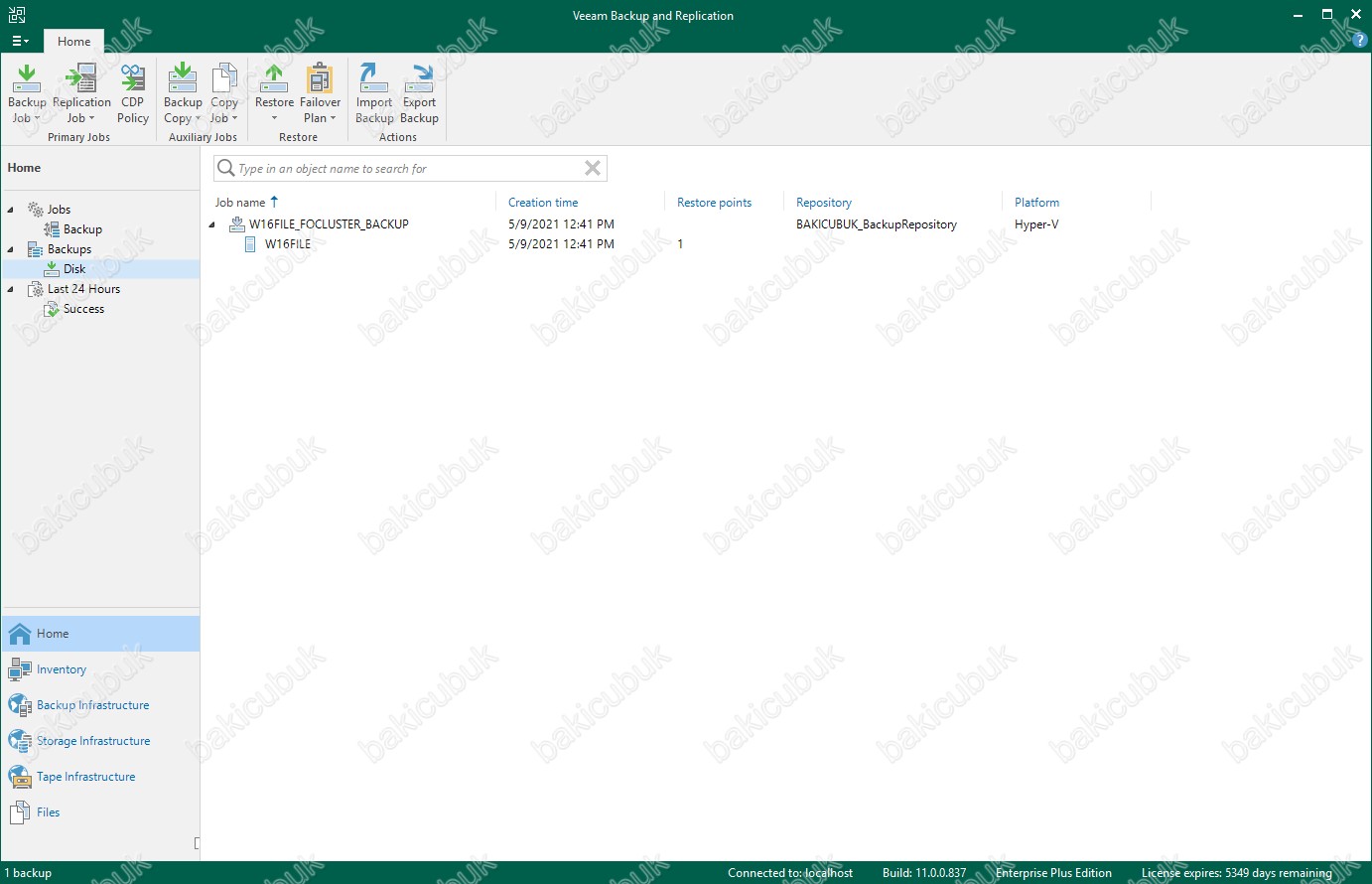Open Files view label
This screenshot has height=884, width=1372.
49,812
